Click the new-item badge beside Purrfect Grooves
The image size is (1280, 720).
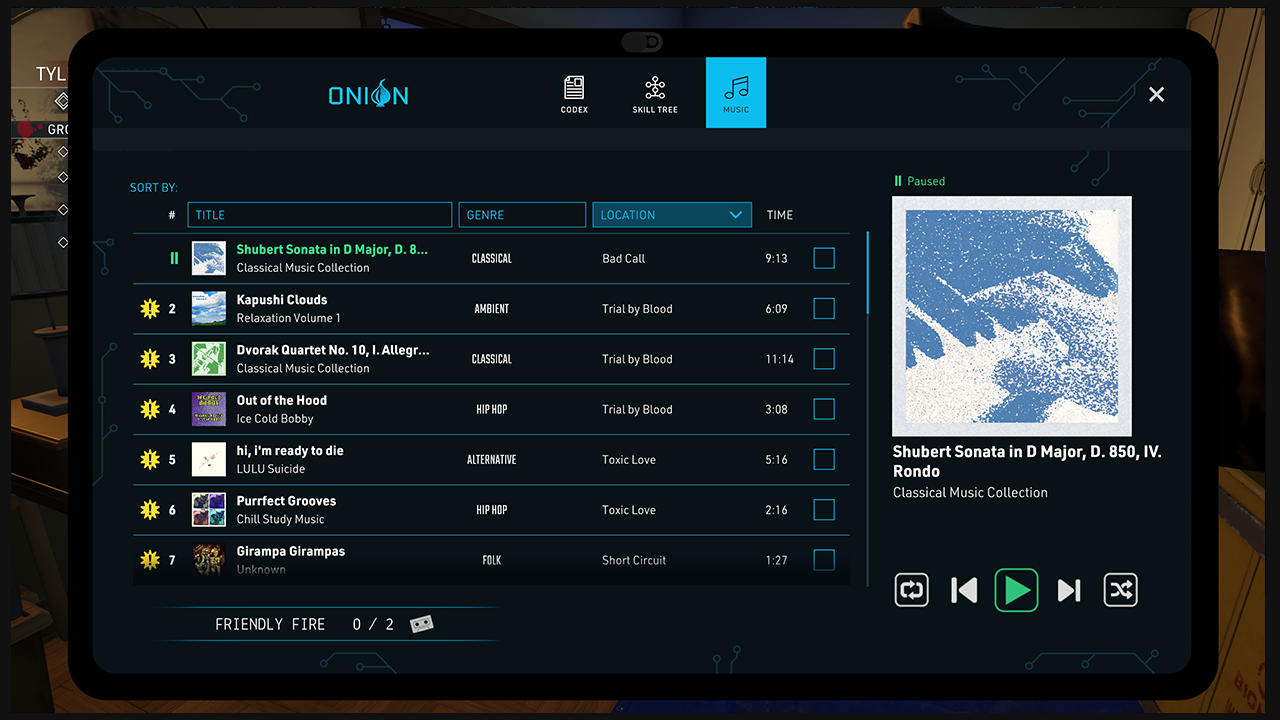click(150, 510)
